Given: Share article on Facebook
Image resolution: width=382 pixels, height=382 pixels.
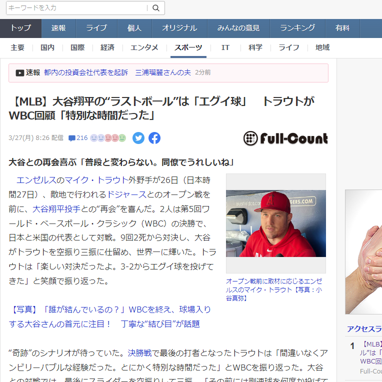Looking at the screenshot, I should [x=154, y=138].
